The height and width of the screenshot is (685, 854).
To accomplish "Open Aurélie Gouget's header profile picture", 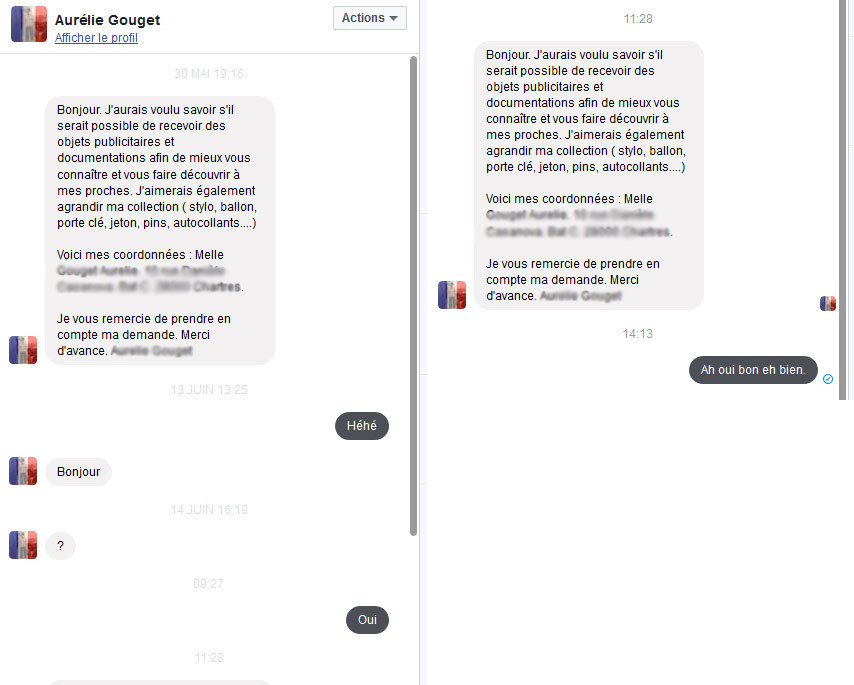I will (x=29, y=24).
